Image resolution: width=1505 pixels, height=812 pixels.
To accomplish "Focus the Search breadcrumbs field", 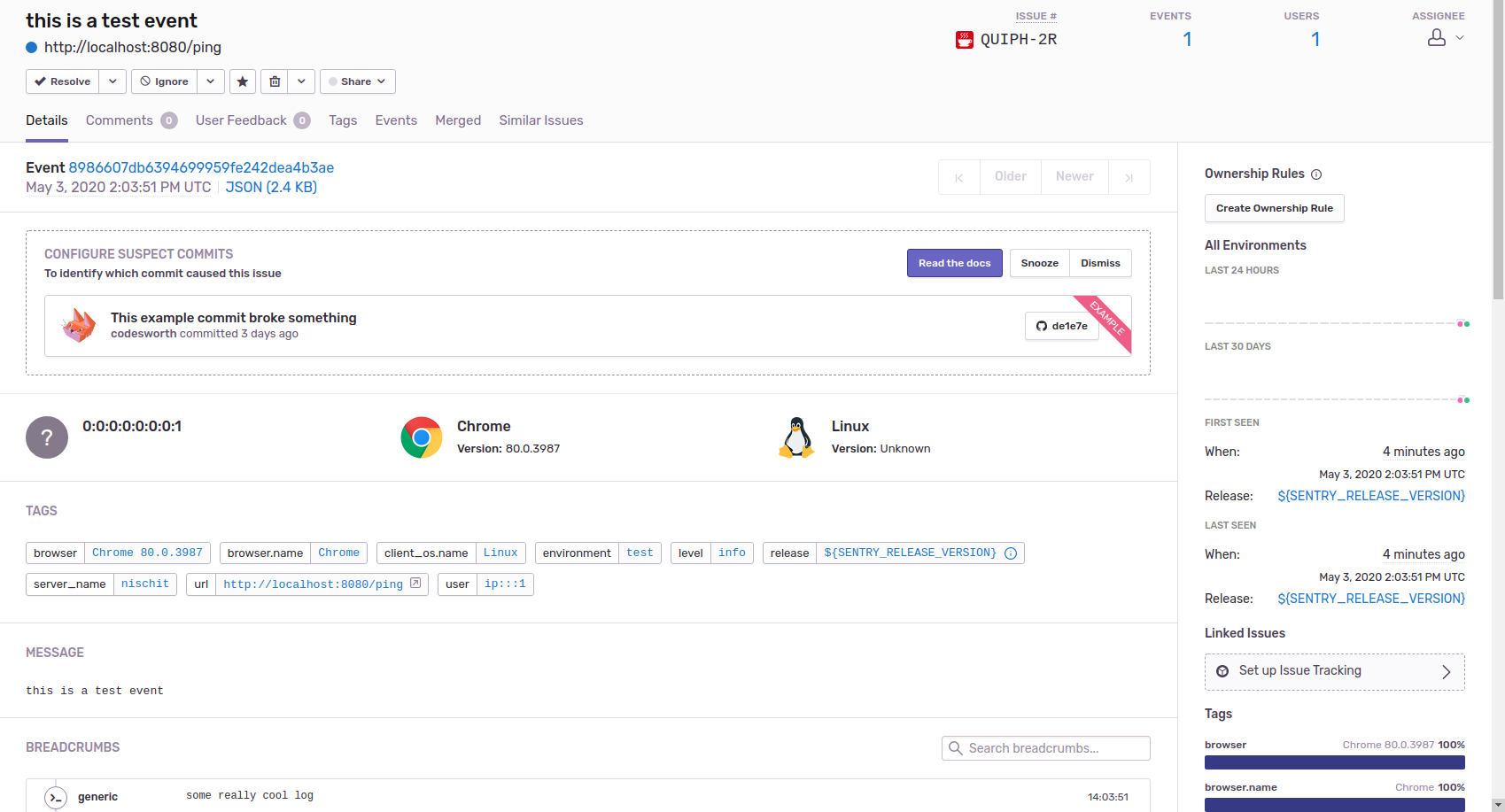I will click(x=1046, y=748).
